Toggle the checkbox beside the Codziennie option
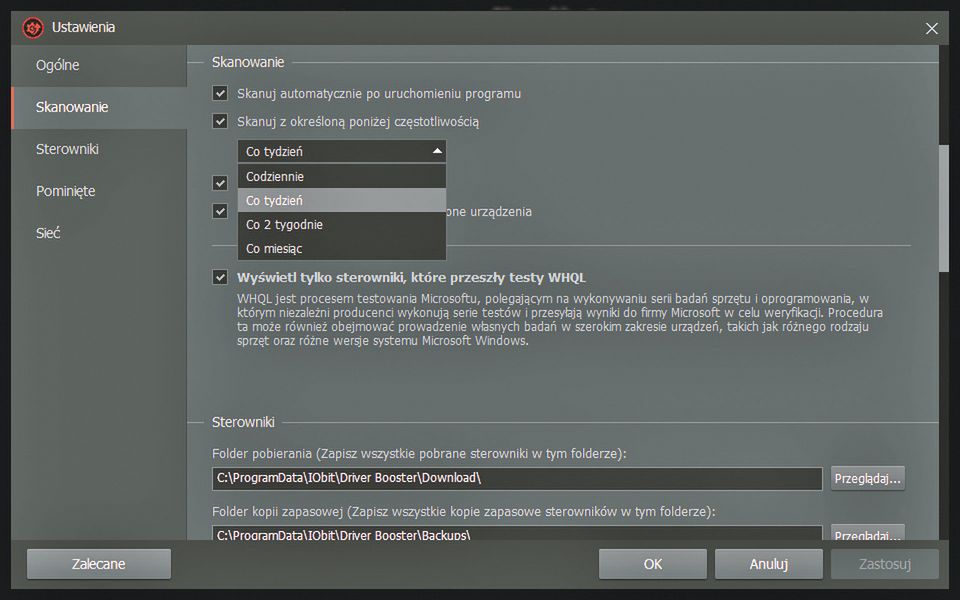 pyautogui.click(x=220, y=182)
